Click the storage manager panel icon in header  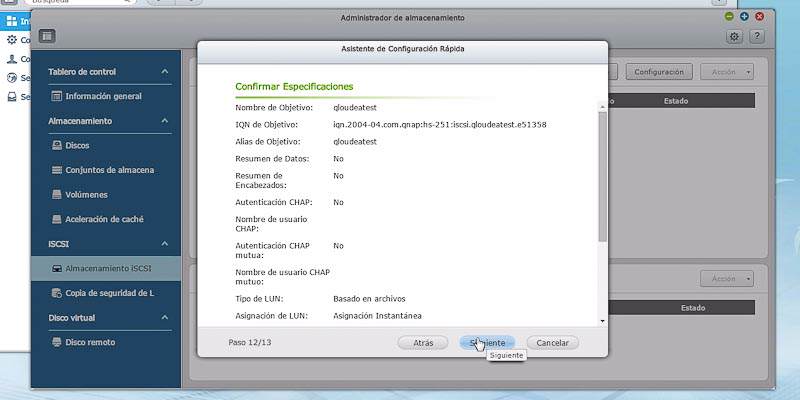(47, 36)
